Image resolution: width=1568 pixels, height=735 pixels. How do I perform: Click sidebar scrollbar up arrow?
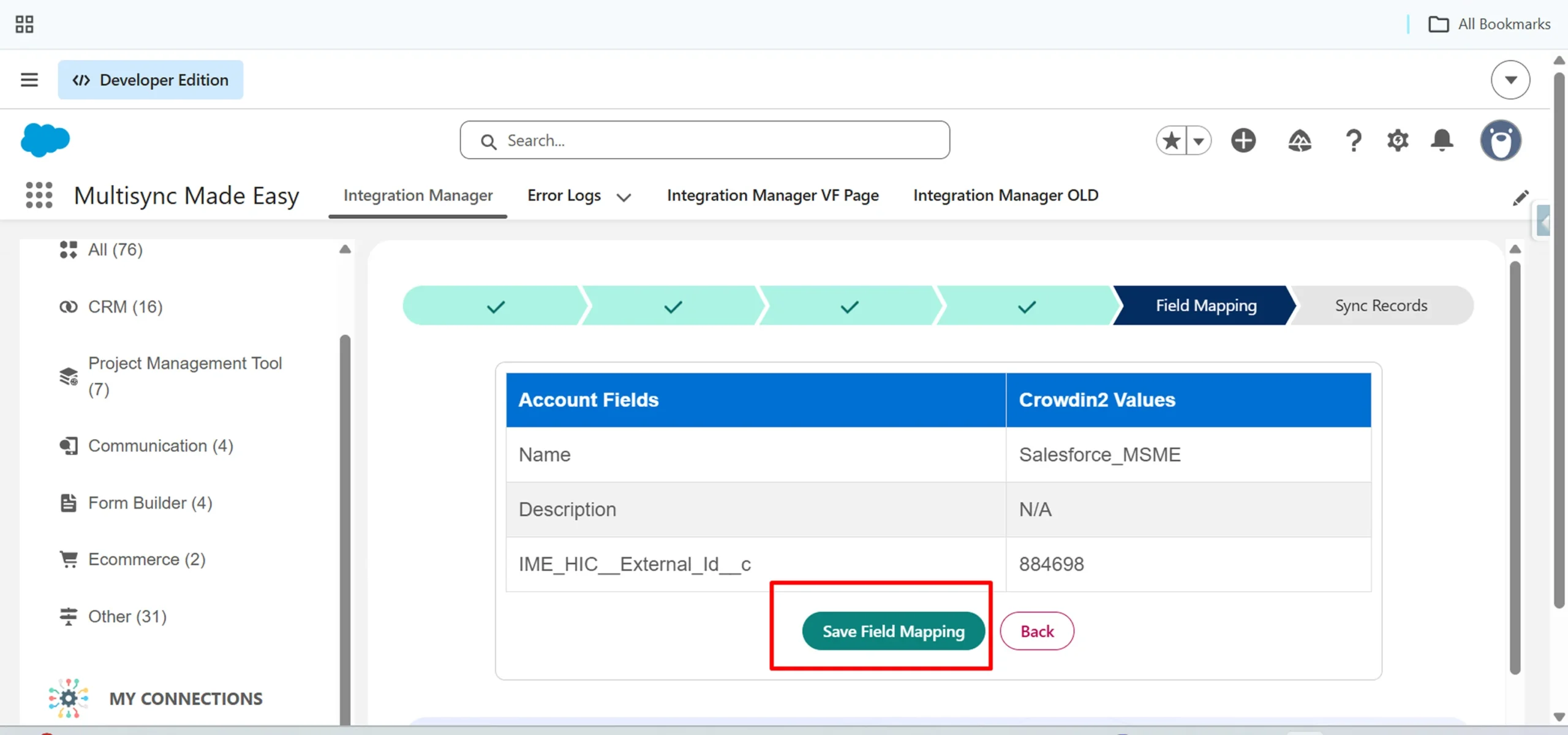pyautogui.click(x=345, y=249)
